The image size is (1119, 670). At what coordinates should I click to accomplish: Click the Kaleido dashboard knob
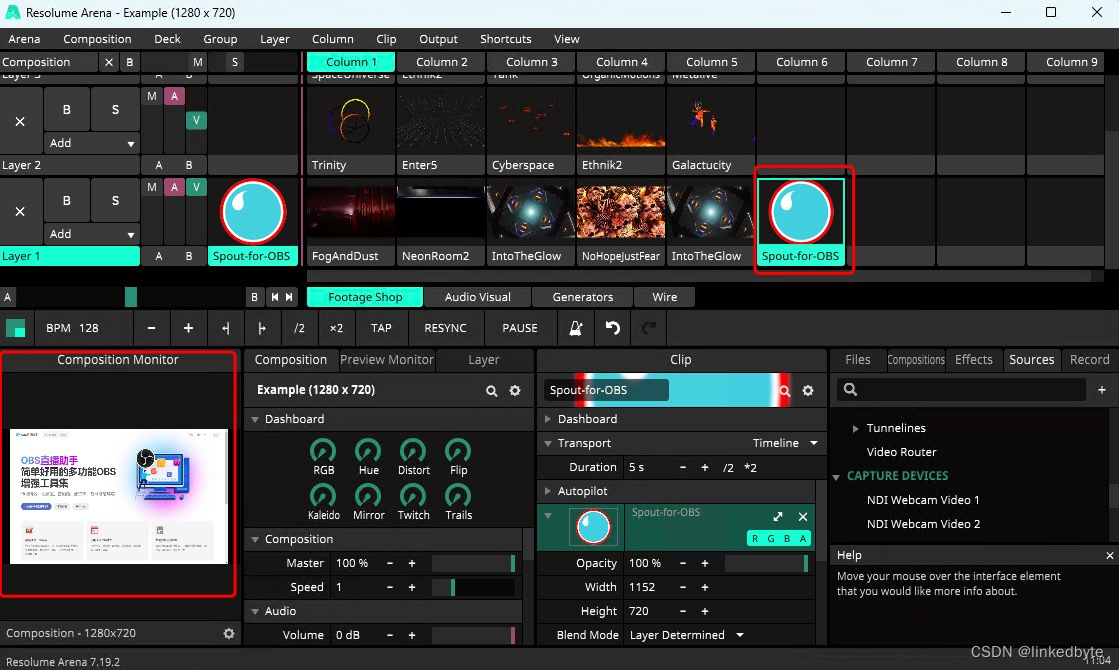click(x=323, y=496)
